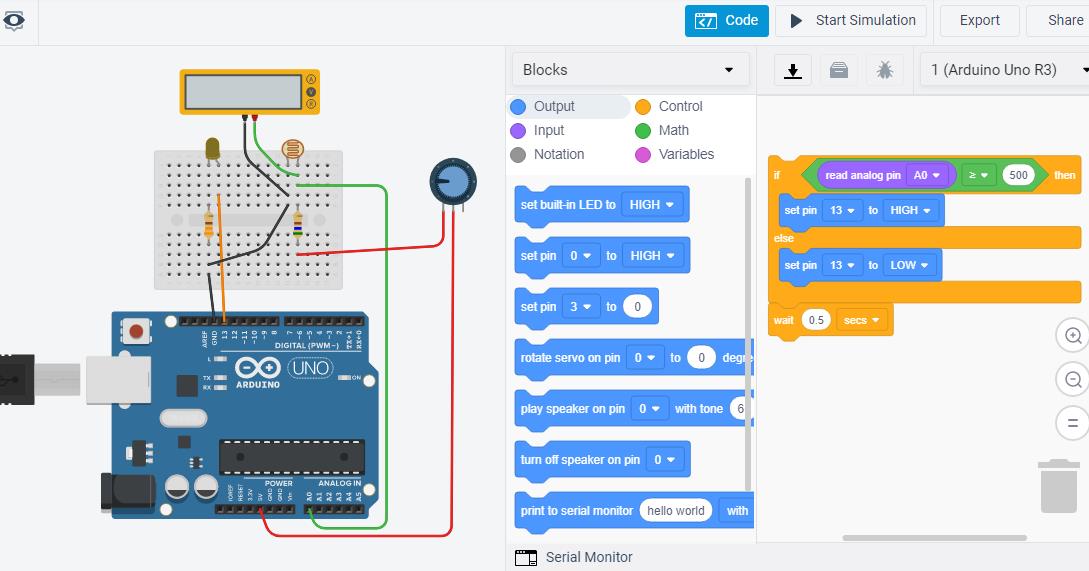
Task: Zoom in on the blocks workspace
Action: [1073, 336]
